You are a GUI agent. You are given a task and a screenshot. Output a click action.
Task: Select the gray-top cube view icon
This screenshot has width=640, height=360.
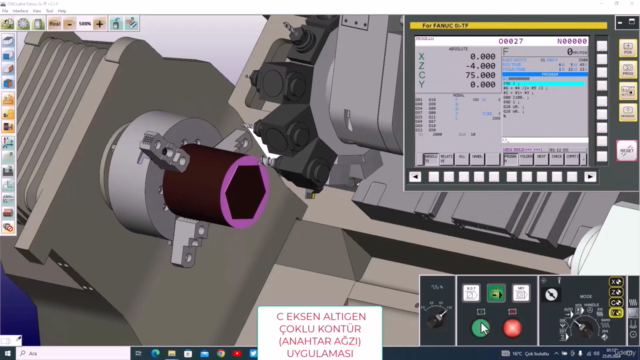[8, 41]
